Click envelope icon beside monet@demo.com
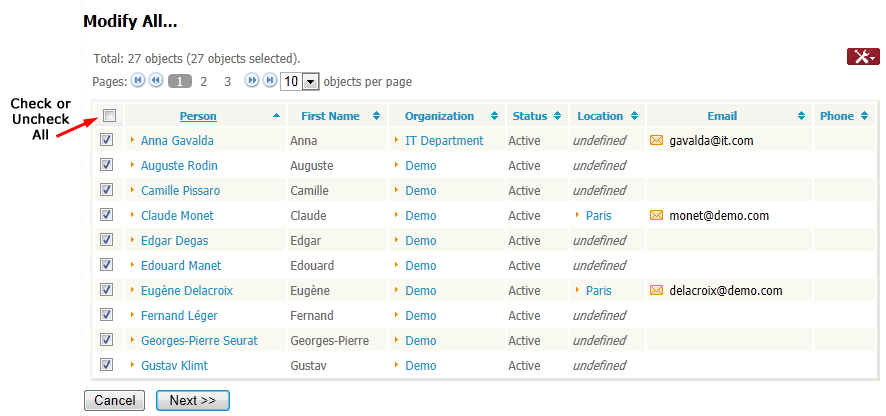The width and height of the screenshot is (886, 416). tap(656, 216)
